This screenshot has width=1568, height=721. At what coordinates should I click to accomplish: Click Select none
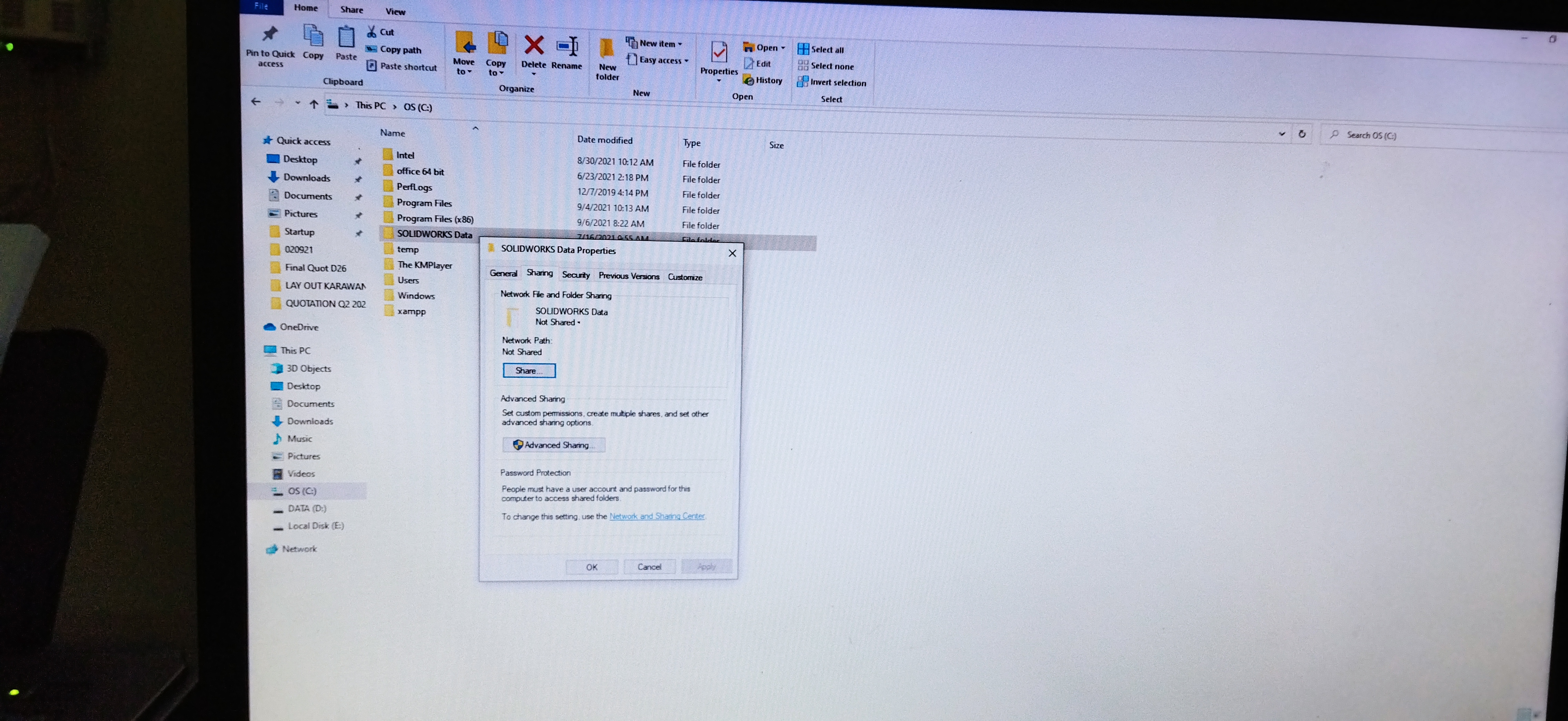pyautogui.click(x=826, y=66)
